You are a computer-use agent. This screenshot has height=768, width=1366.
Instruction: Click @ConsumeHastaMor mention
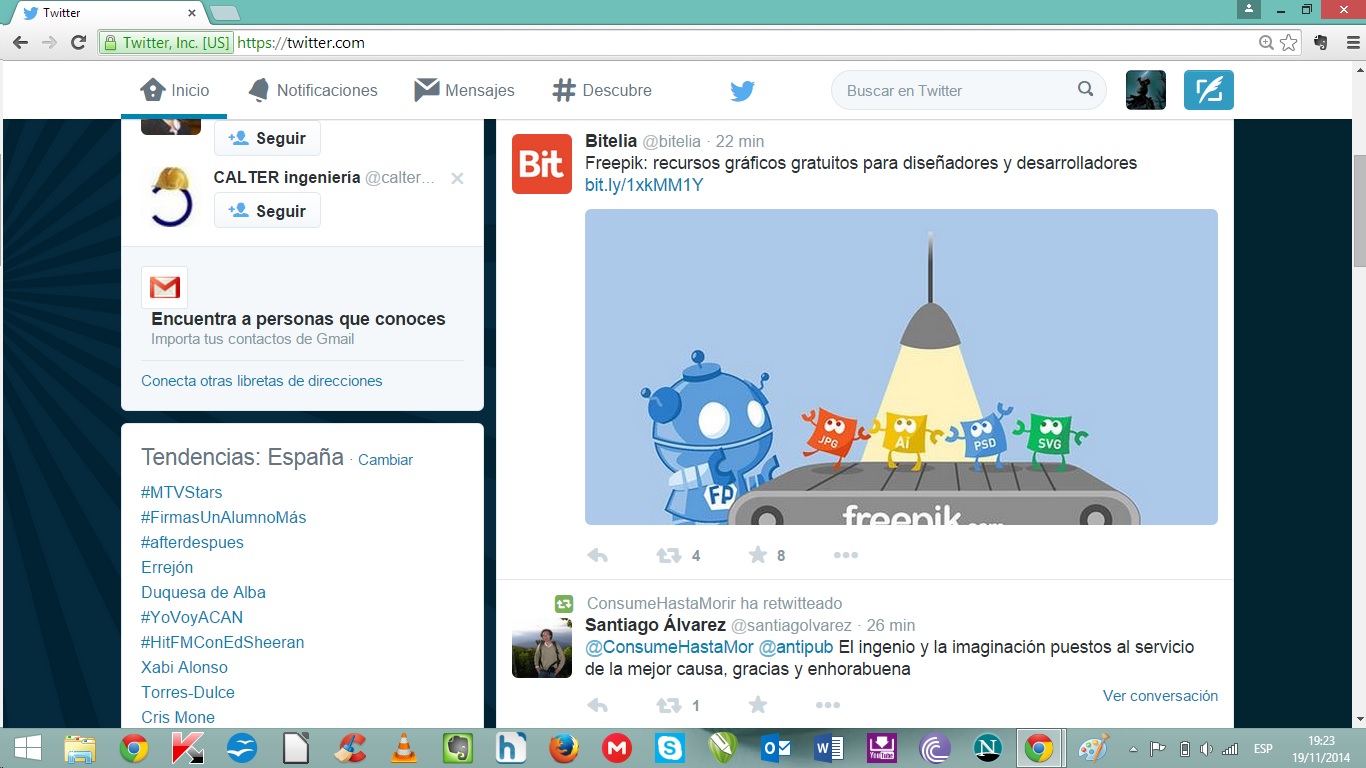669,647
